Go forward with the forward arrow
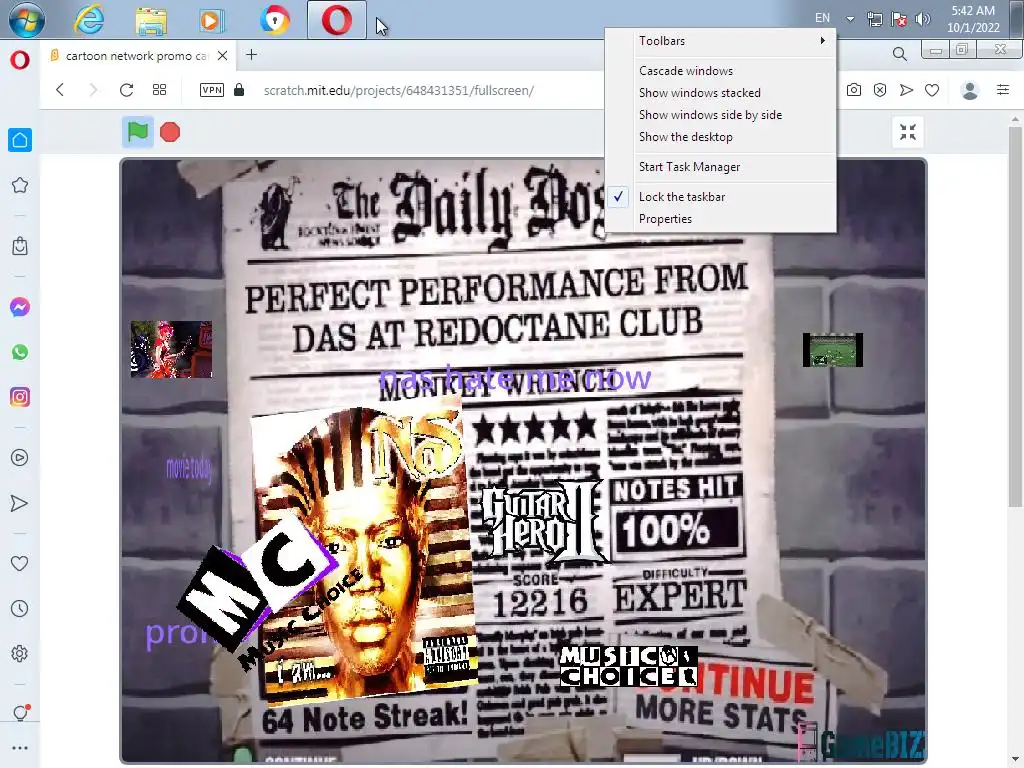Screen dimensions: 1024x768 coord(93,90)
